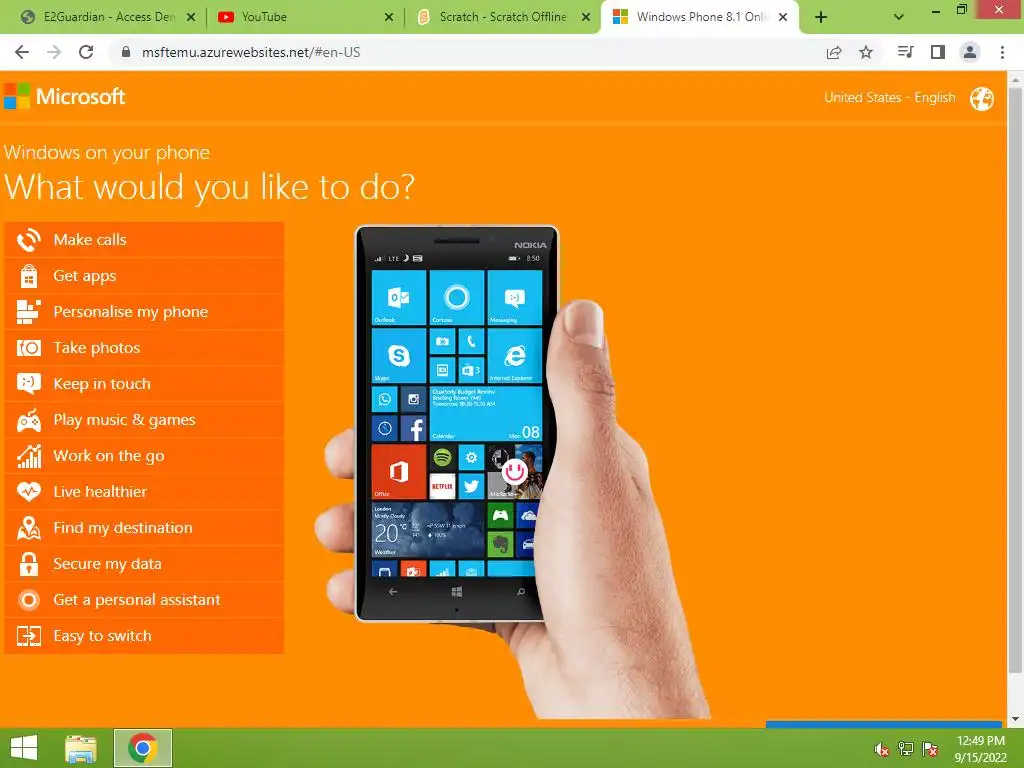
Task: Tap the Facebook tile on the phone
Action: [x=413, y=428]
